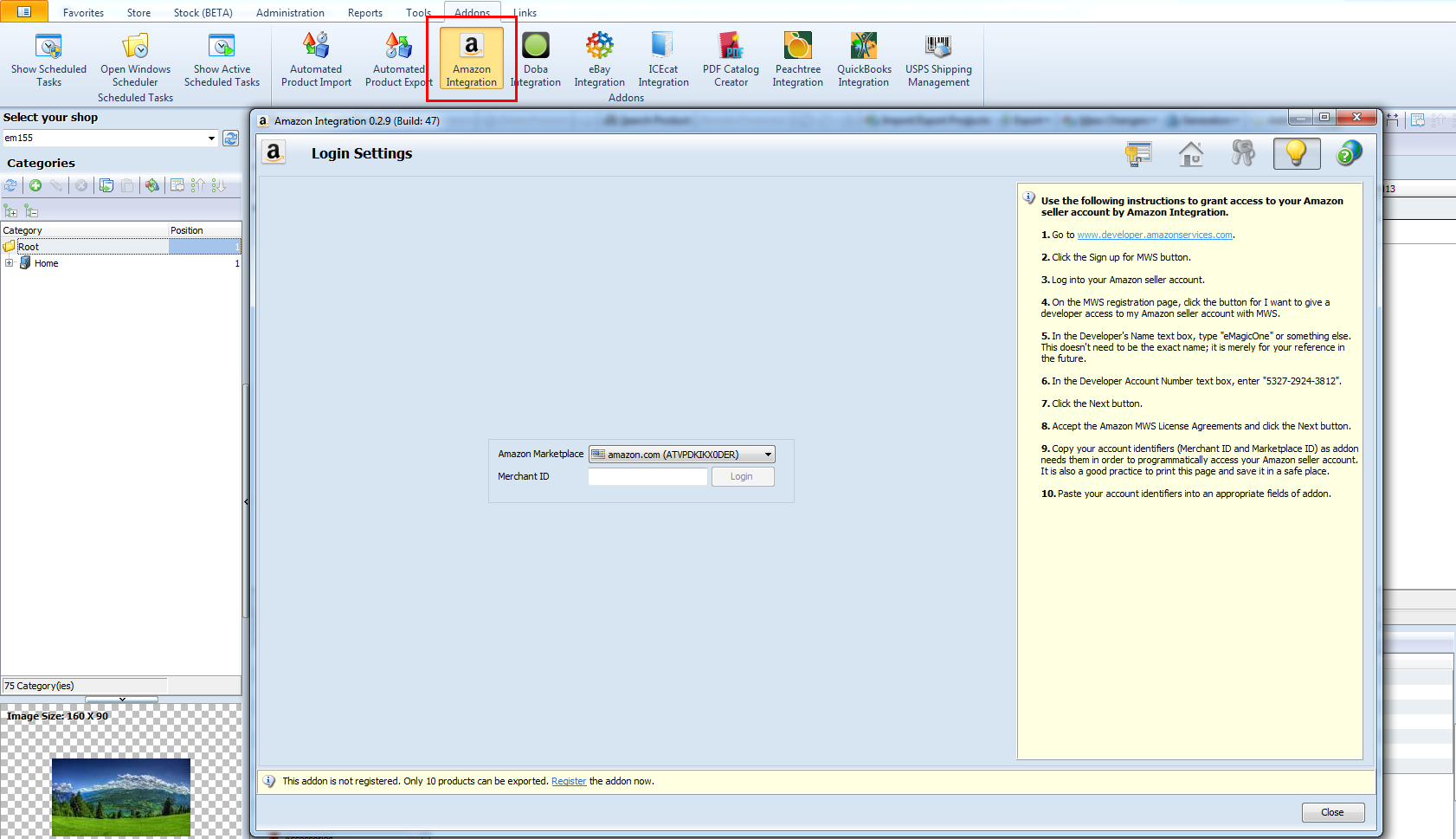Open the Doba Integration addon
This screenshot has width=1456, height=839.
(x=536, y=59)
